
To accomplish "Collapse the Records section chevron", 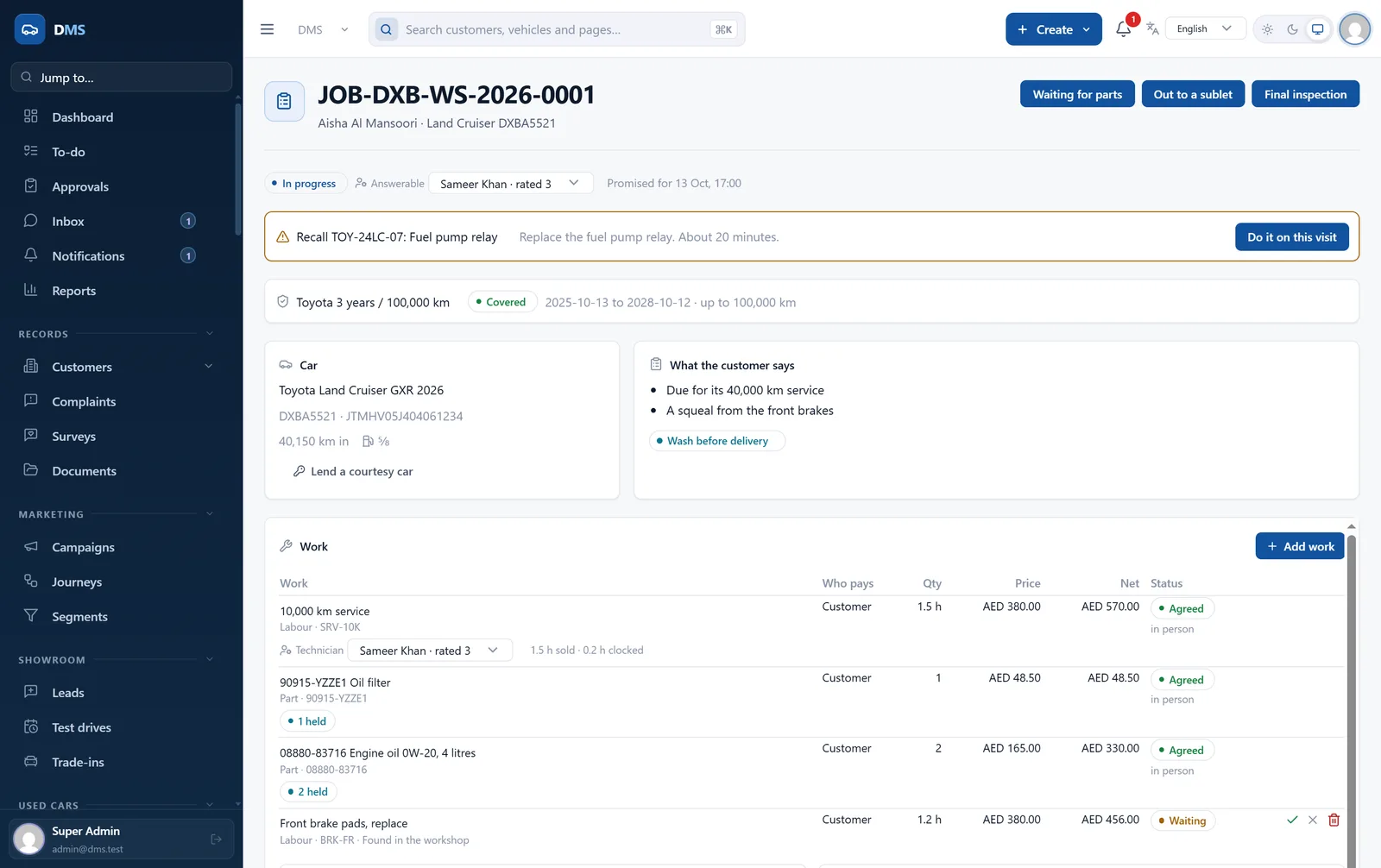I will pos(209,334).
